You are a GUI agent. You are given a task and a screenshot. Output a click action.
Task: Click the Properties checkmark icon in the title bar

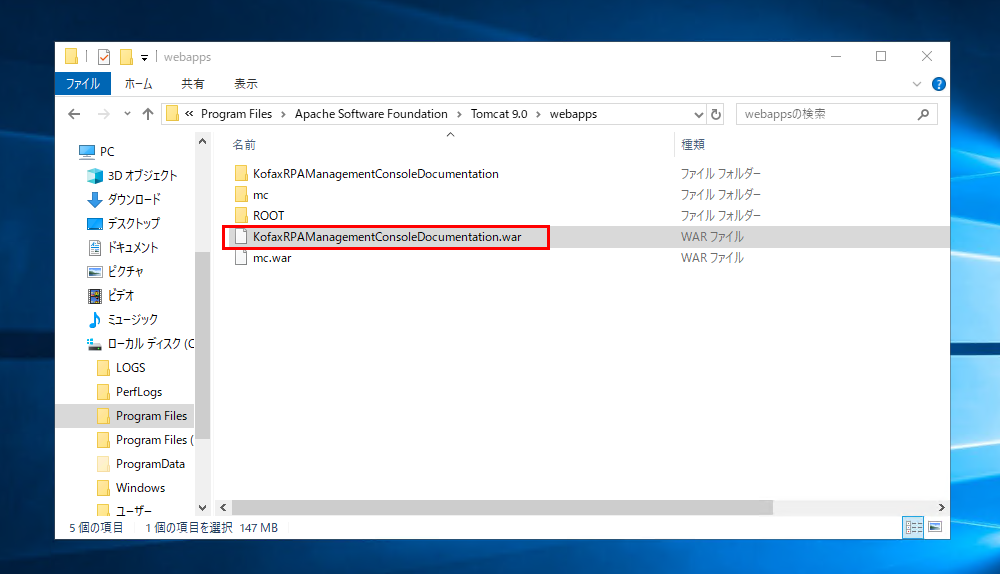coord(104,57)
